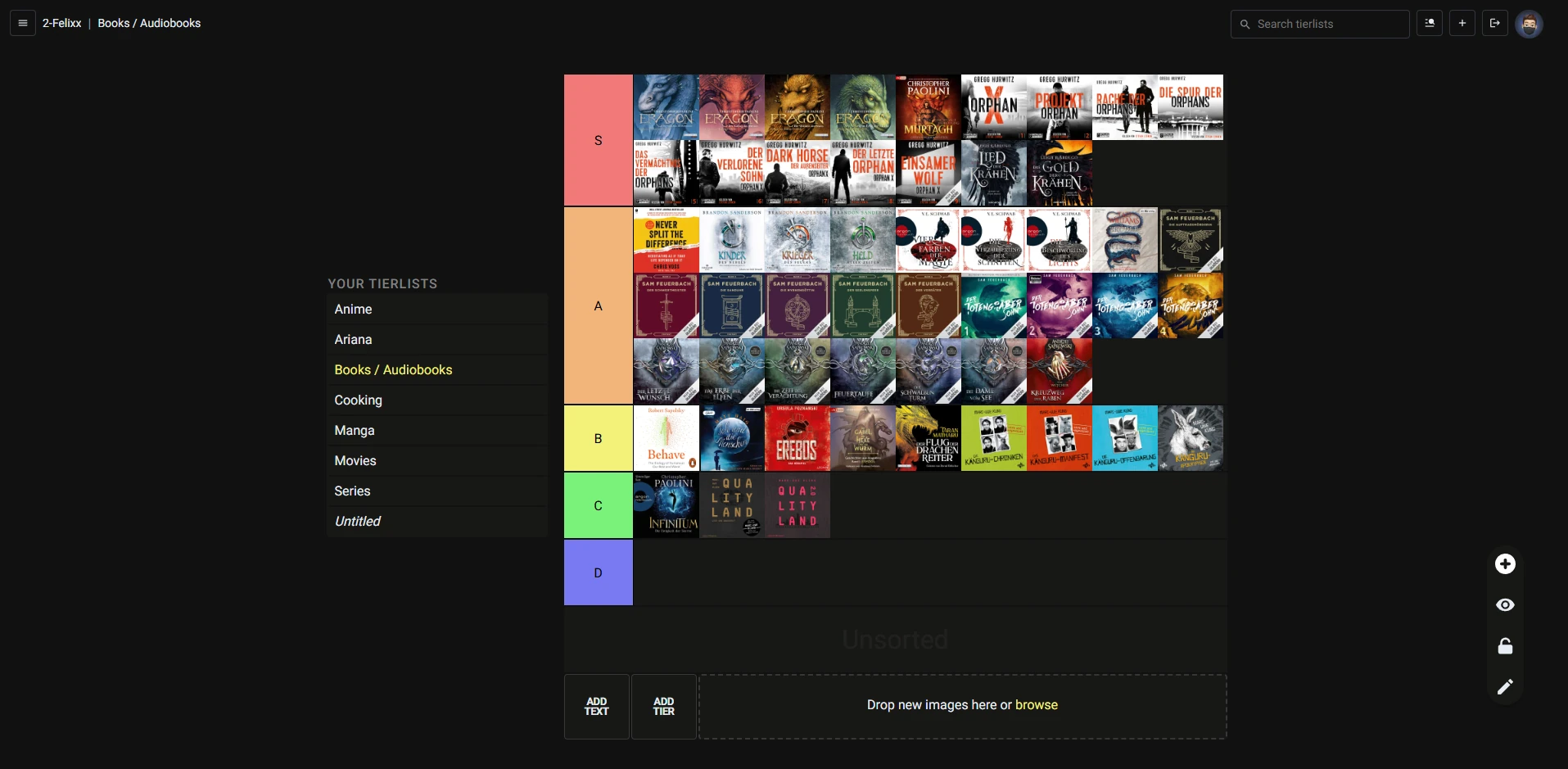Click the Add Tier button
This screenshot has width=1568, height=769.
pos(664,707)
